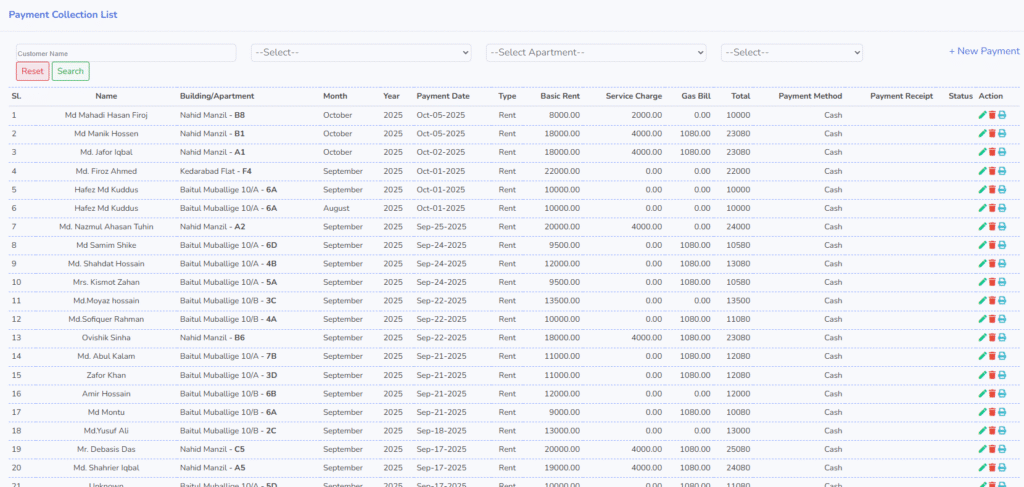Click the Status column header
1024x487 pixels.
tap(961, 96)
